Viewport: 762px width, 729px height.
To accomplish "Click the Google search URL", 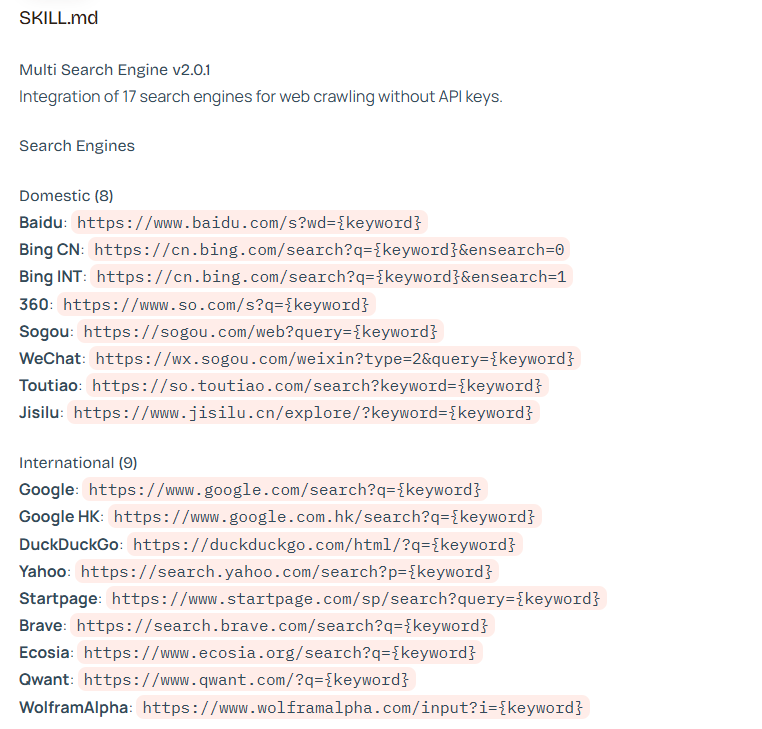I will point(285,490).
